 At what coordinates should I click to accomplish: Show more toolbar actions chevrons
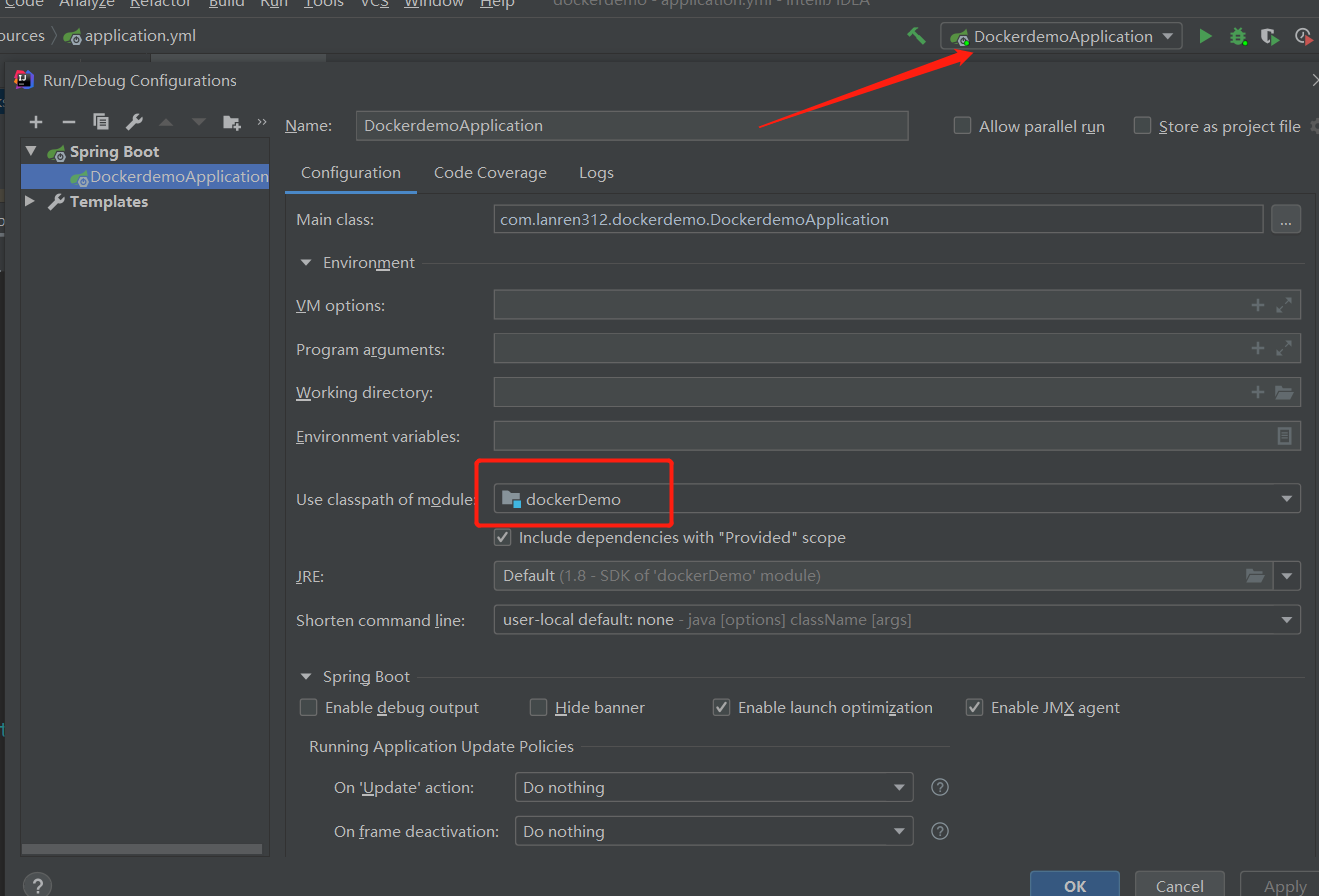(262, 122)
